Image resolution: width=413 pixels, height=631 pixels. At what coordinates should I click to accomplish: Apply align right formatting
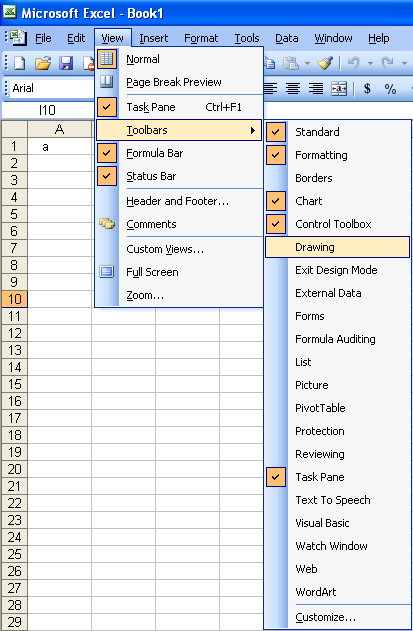click(x=316, y=89)
